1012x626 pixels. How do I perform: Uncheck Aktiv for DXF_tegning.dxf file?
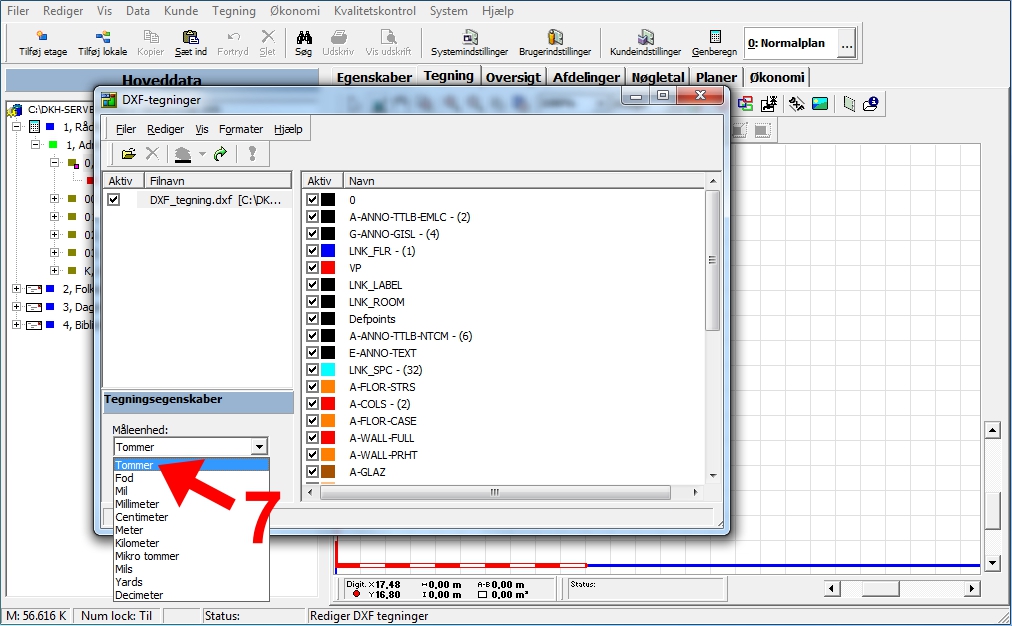click(114, 199)
